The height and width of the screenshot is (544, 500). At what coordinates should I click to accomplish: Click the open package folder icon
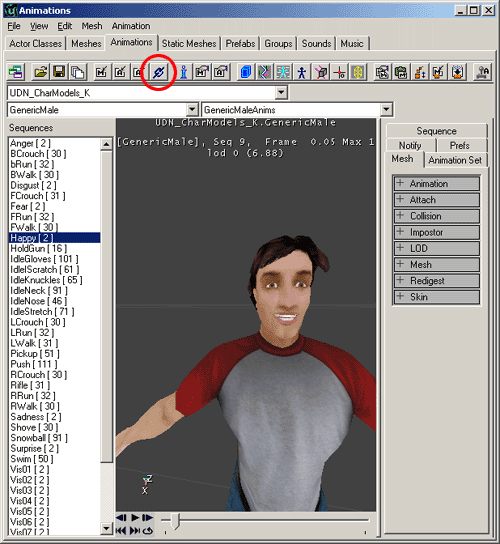pos(41,72)
